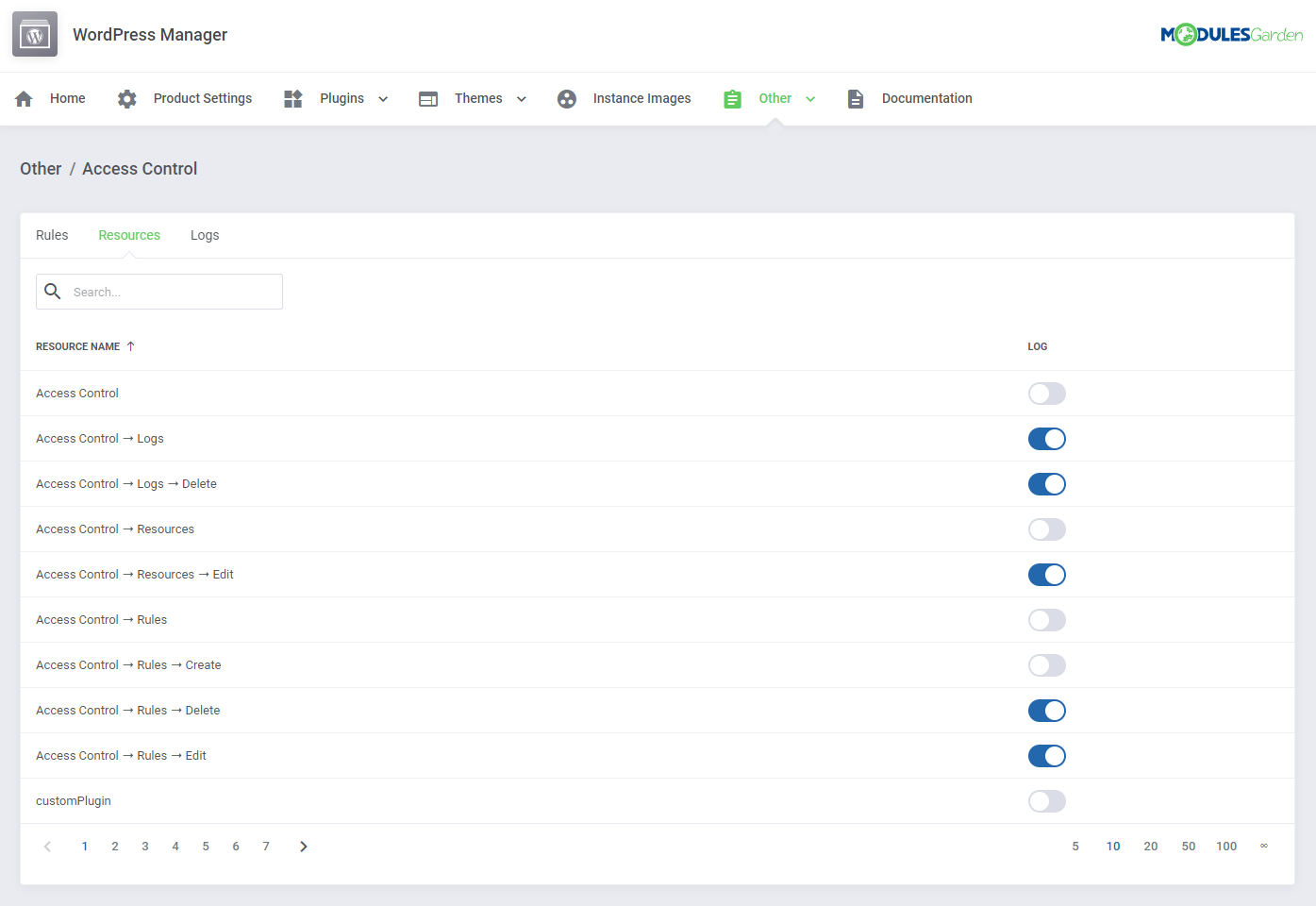Image resolution: width=1316 pixels, height=906 pixels.
Task: Click the green Other clipboard icon
Action: pos(732,98)
